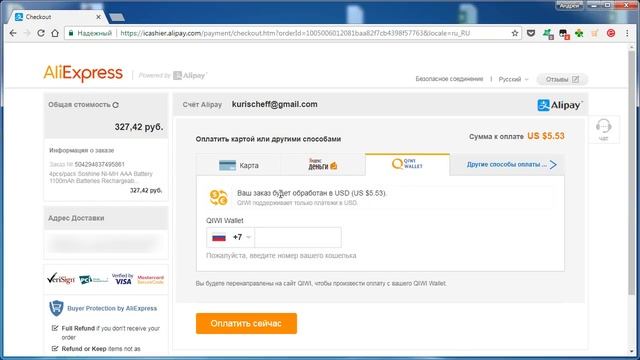
Task: Open Русский language dropdown
Action: [x=513, y=79]
